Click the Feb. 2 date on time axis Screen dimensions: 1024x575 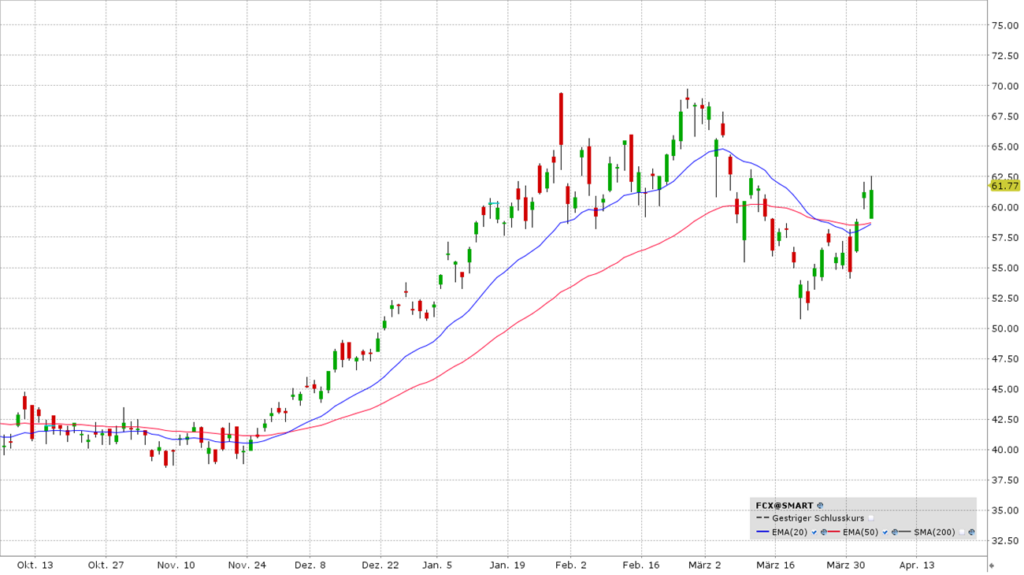coord(570,564)
